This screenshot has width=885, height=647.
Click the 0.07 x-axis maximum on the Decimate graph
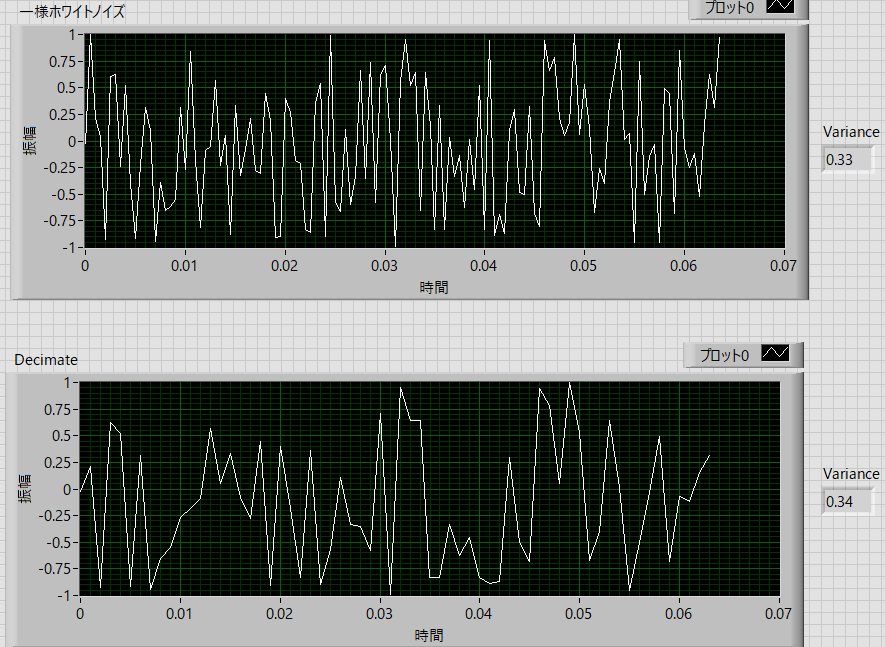778,614
